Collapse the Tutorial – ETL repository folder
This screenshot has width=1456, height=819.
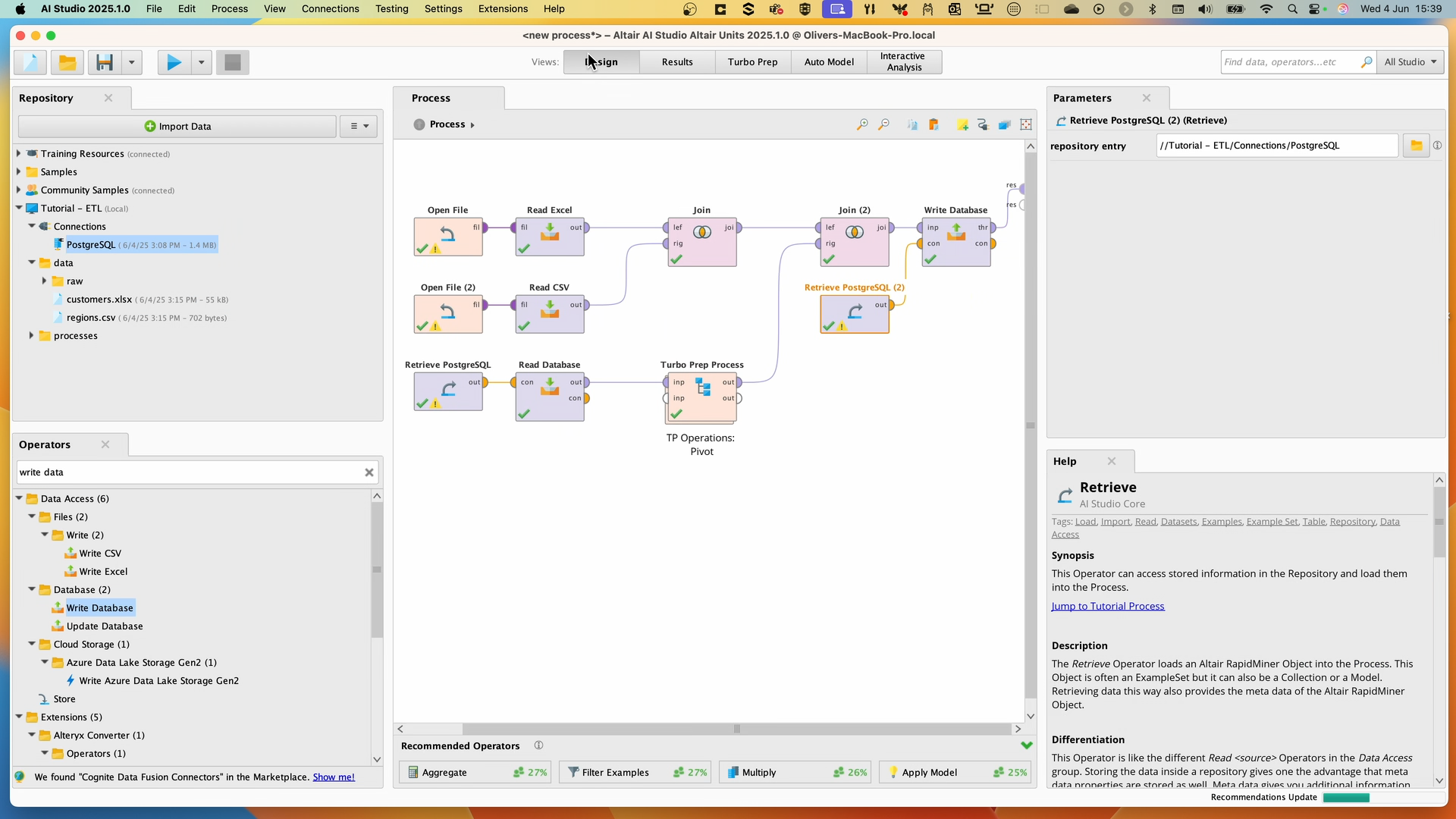(x=18, y=208)
